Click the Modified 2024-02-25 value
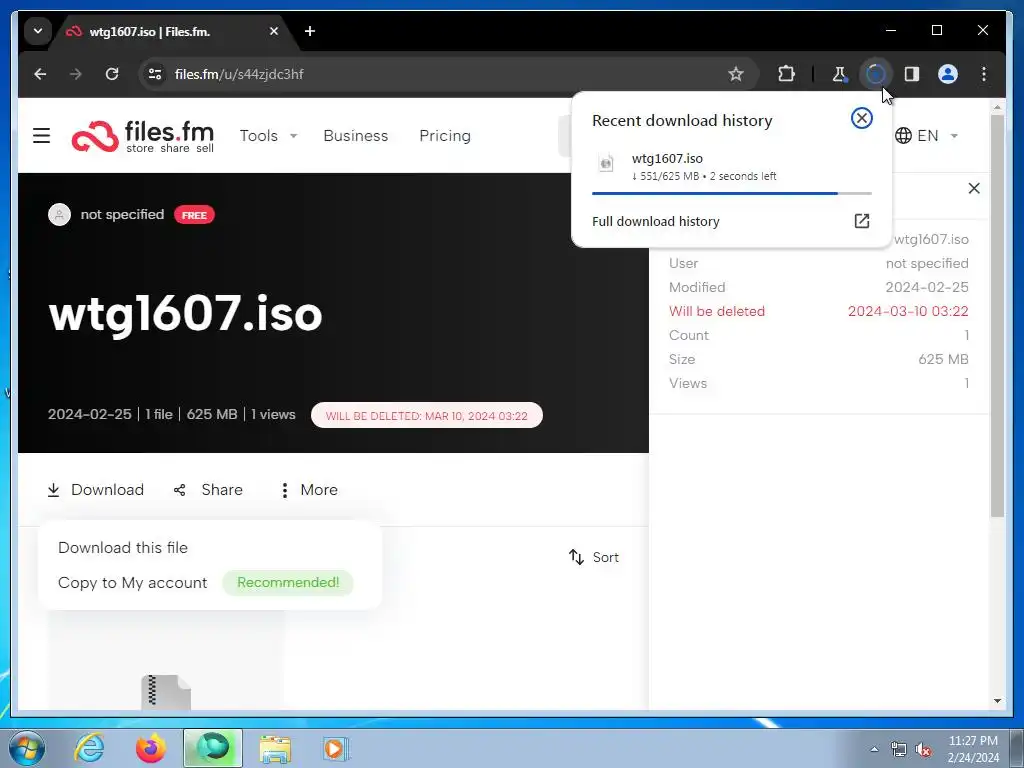This screenshot has height=768, width=1024. coord(927,287)
